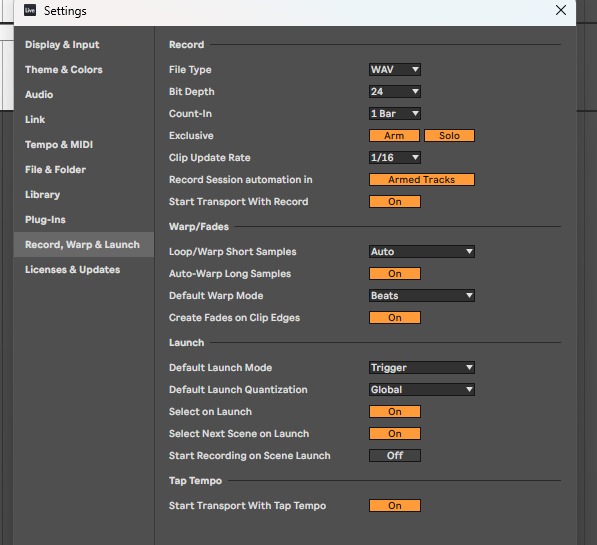
Task: Click the Launch section heading
Action: pos(187,343)
